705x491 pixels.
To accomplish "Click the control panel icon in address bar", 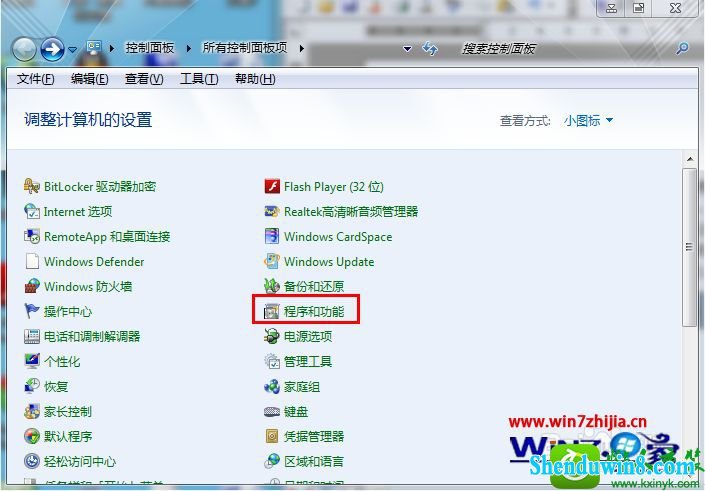I will [x=94, y=47].
